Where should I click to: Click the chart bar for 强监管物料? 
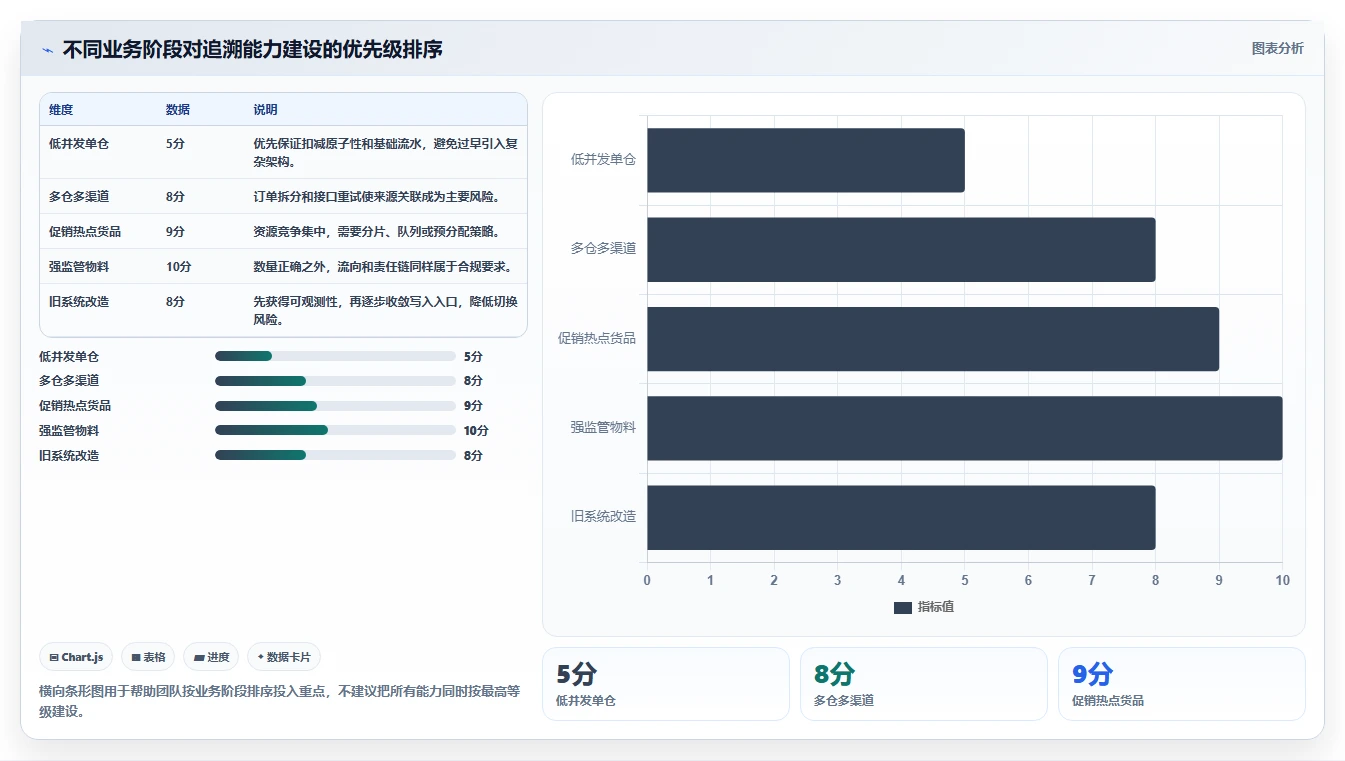click(965, 428)
